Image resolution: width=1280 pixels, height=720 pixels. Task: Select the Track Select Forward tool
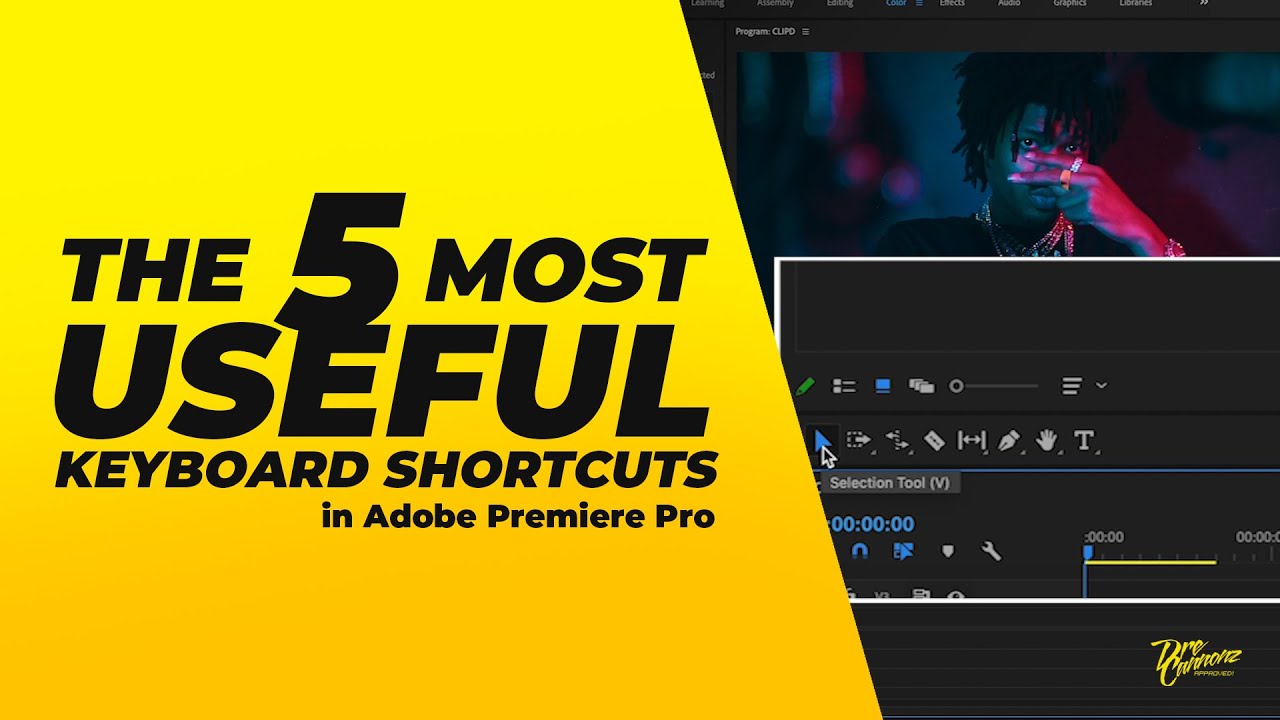859,440
